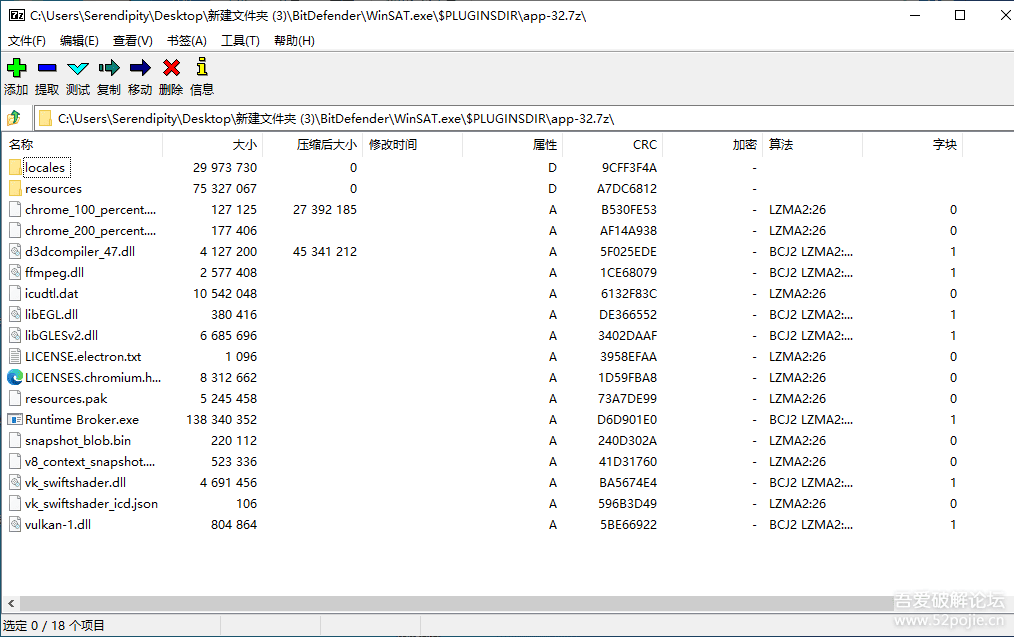Click the resources.pak file icon
Screen dimensions: 1014x637
click(x=16, y=398)
